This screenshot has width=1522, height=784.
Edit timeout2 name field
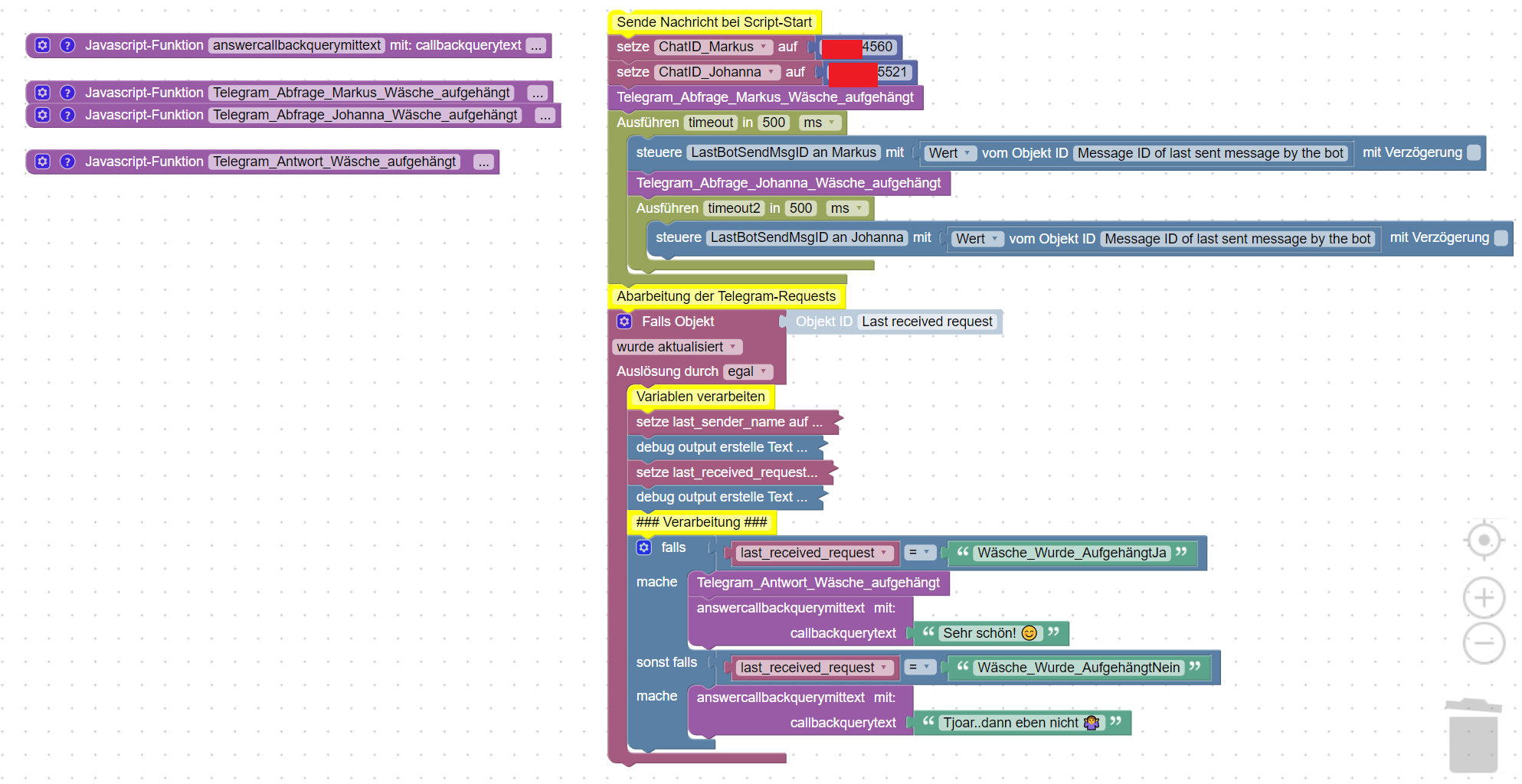(734, 208)
